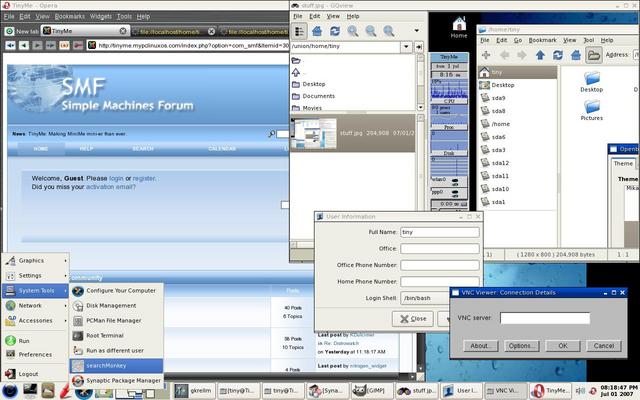Open the GQview Edit menu

pos(314,16)
